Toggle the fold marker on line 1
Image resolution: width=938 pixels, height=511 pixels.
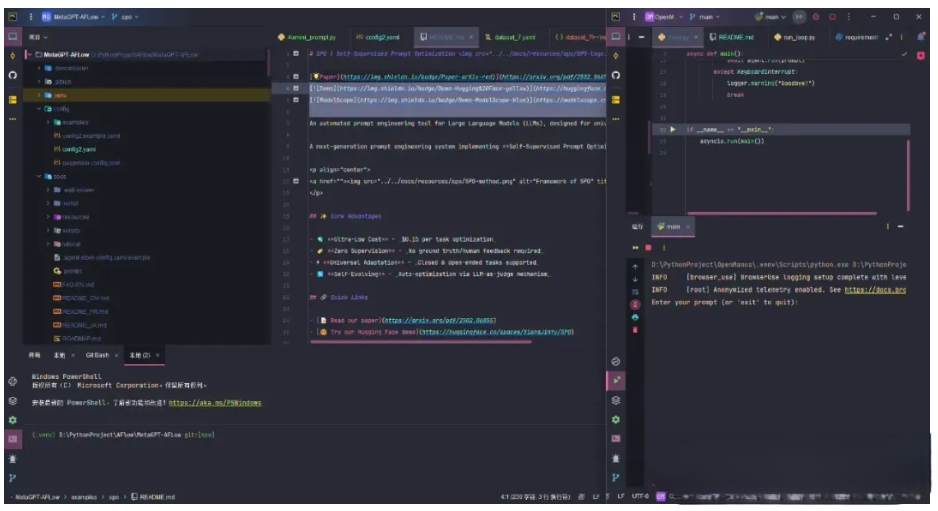[296, 53]
